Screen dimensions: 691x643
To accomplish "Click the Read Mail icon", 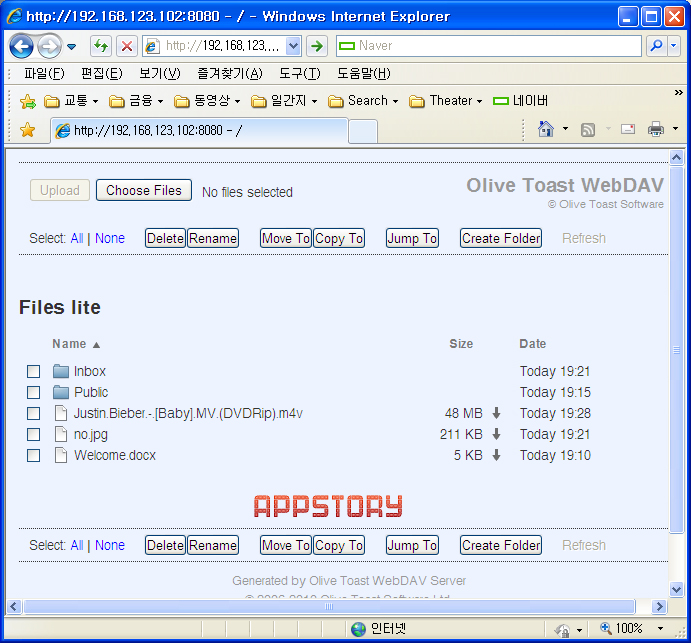I will (x=628, y=129).
